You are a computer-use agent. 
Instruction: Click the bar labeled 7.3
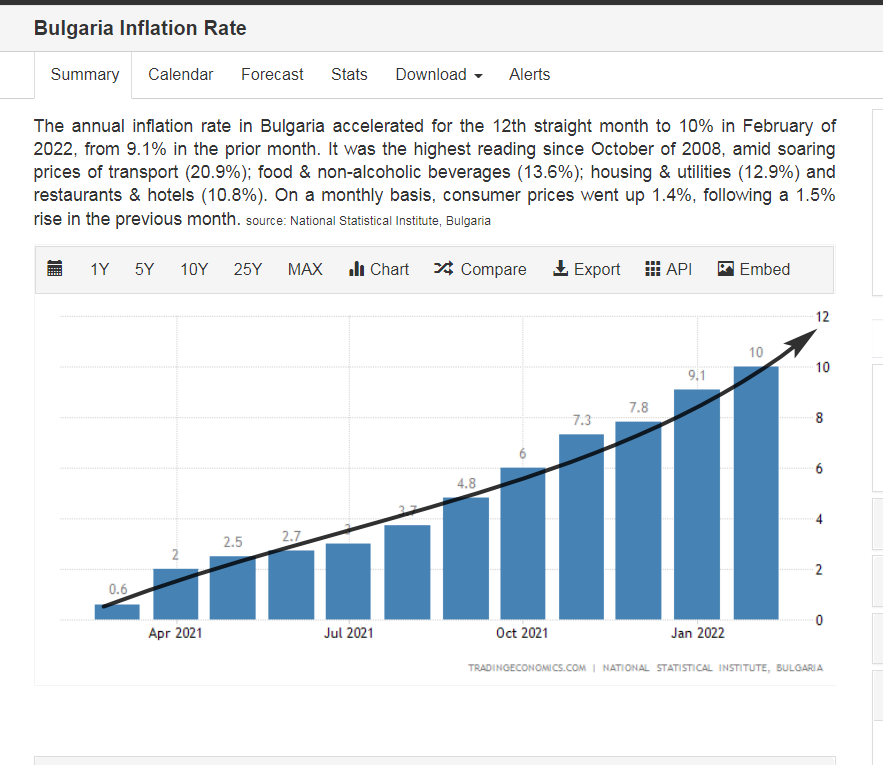tap(581, 527)
